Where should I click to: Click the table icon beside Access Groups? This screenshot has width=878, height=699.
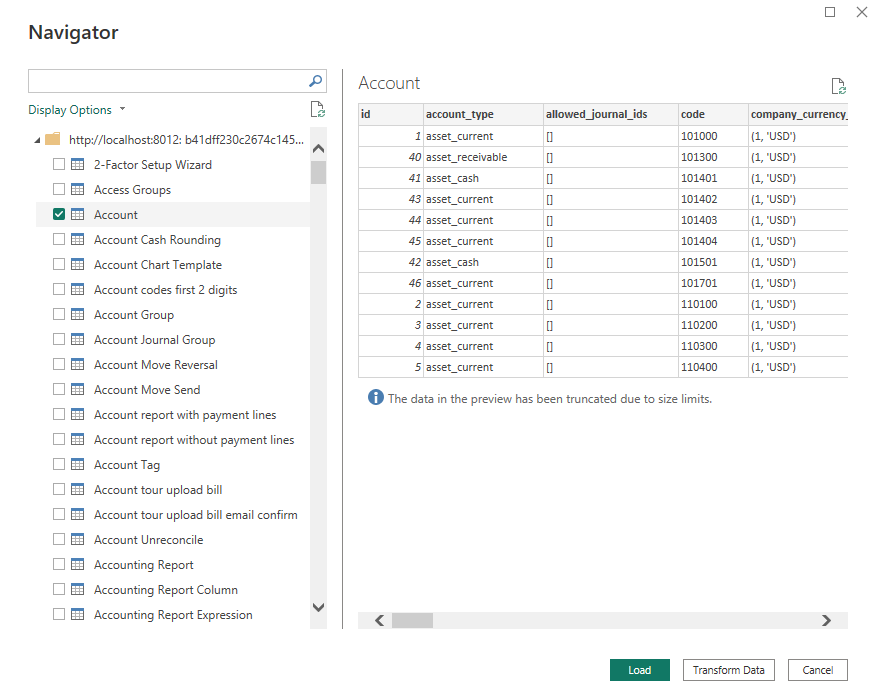(x=78, y=190)
